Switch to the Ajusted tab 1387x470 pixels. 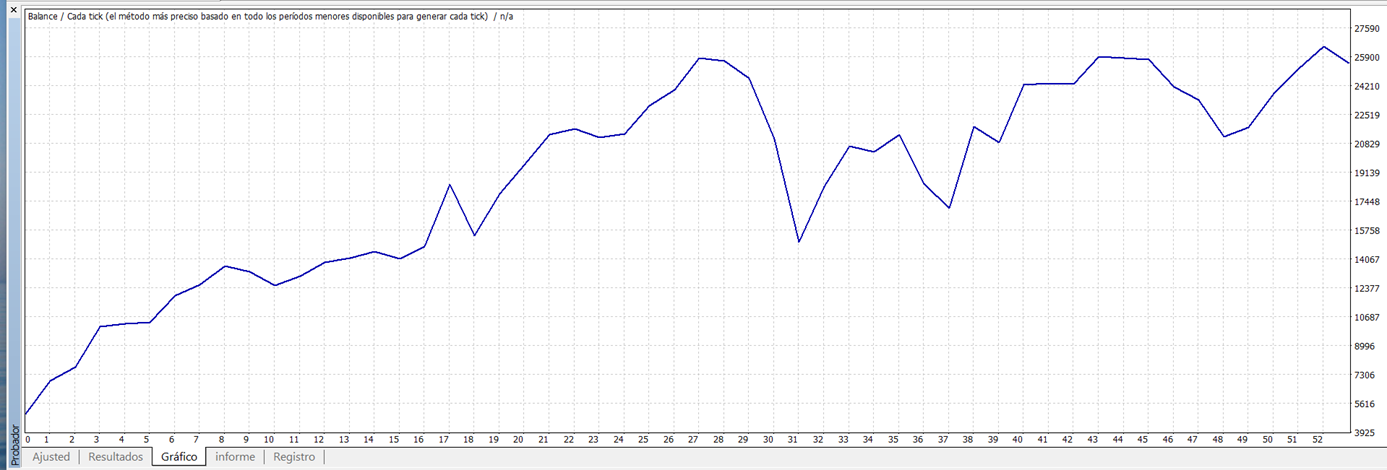[51, 457]
